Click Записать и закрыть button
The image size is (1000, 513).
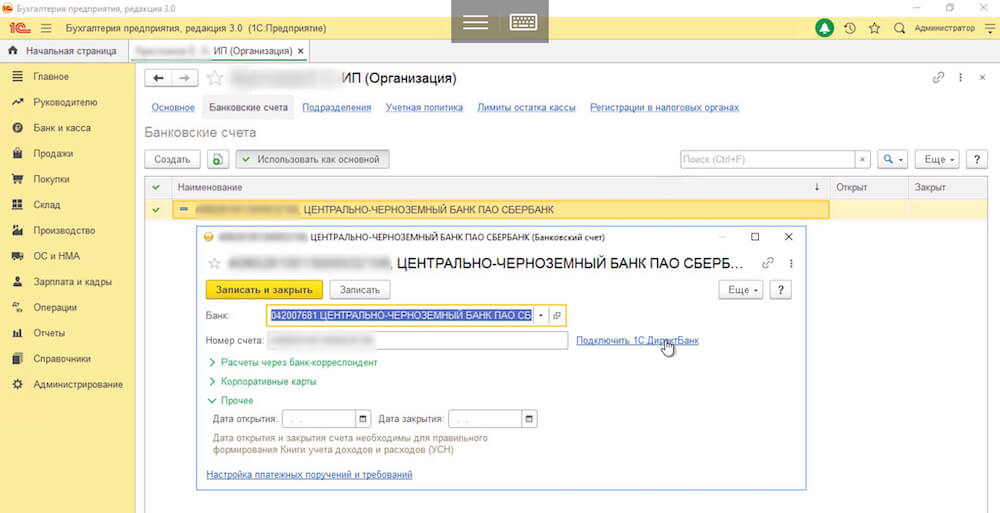(x=264, y=290)
